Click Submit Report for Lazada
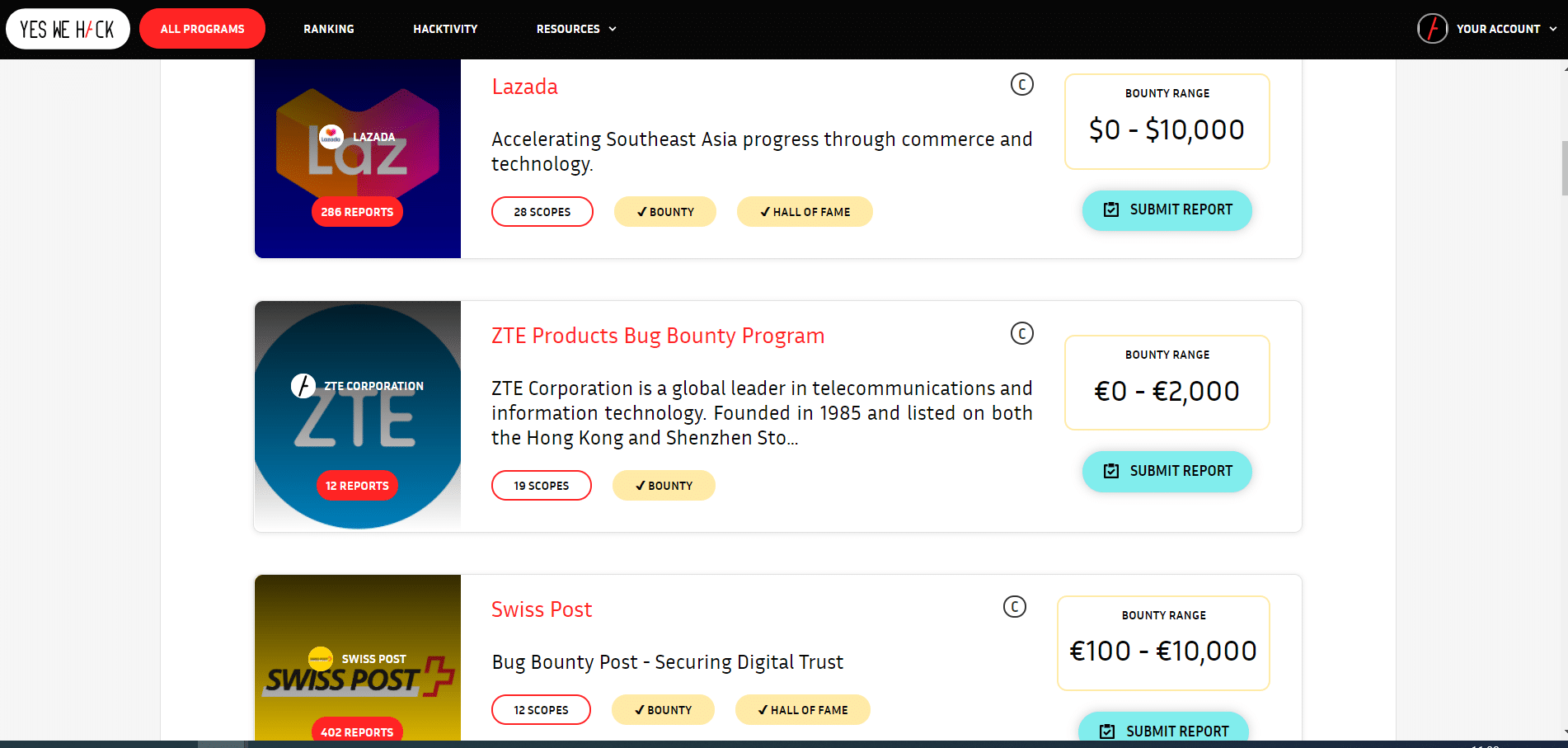Screen dimensions: 1568x748 pyautogui.click(x=1167, y=210)
